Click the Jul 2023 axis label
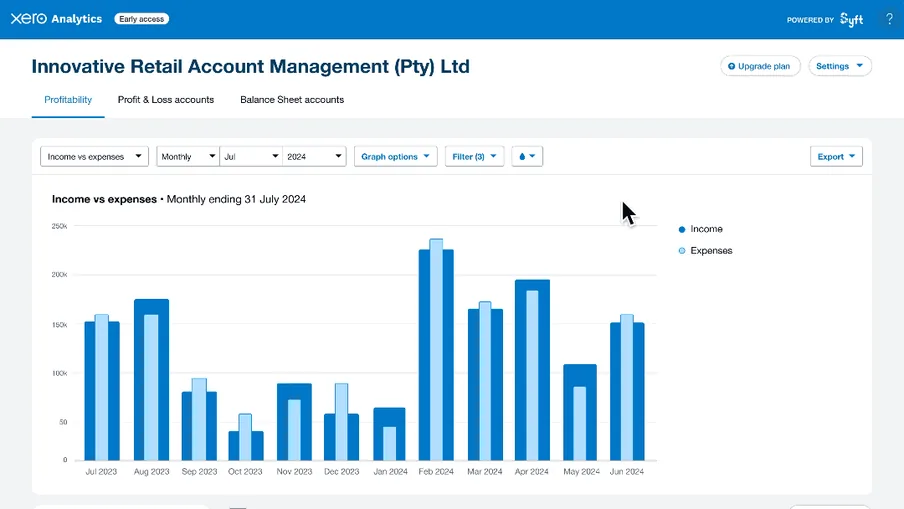The height and width of the screenshot is (509, 904). click(101, 472)
